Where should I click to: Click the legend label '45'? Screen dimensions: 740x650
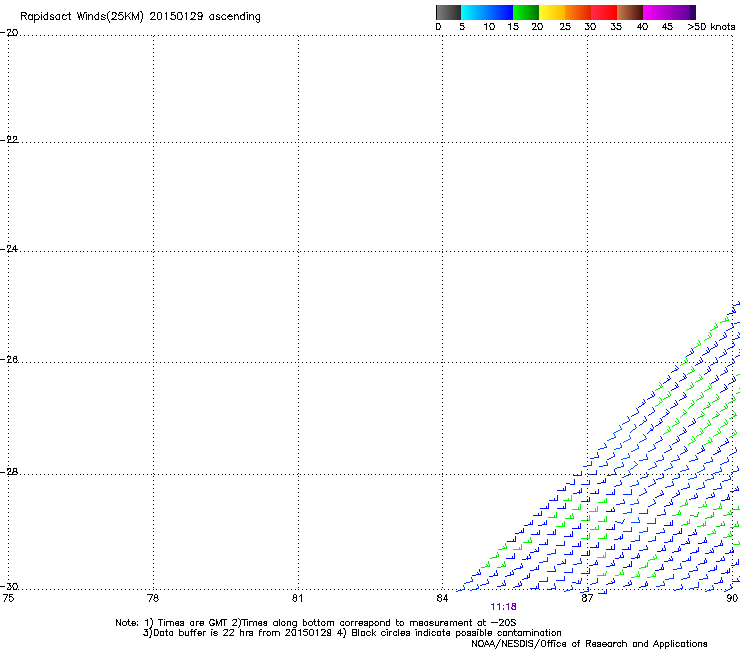click(x=667, y=27)
